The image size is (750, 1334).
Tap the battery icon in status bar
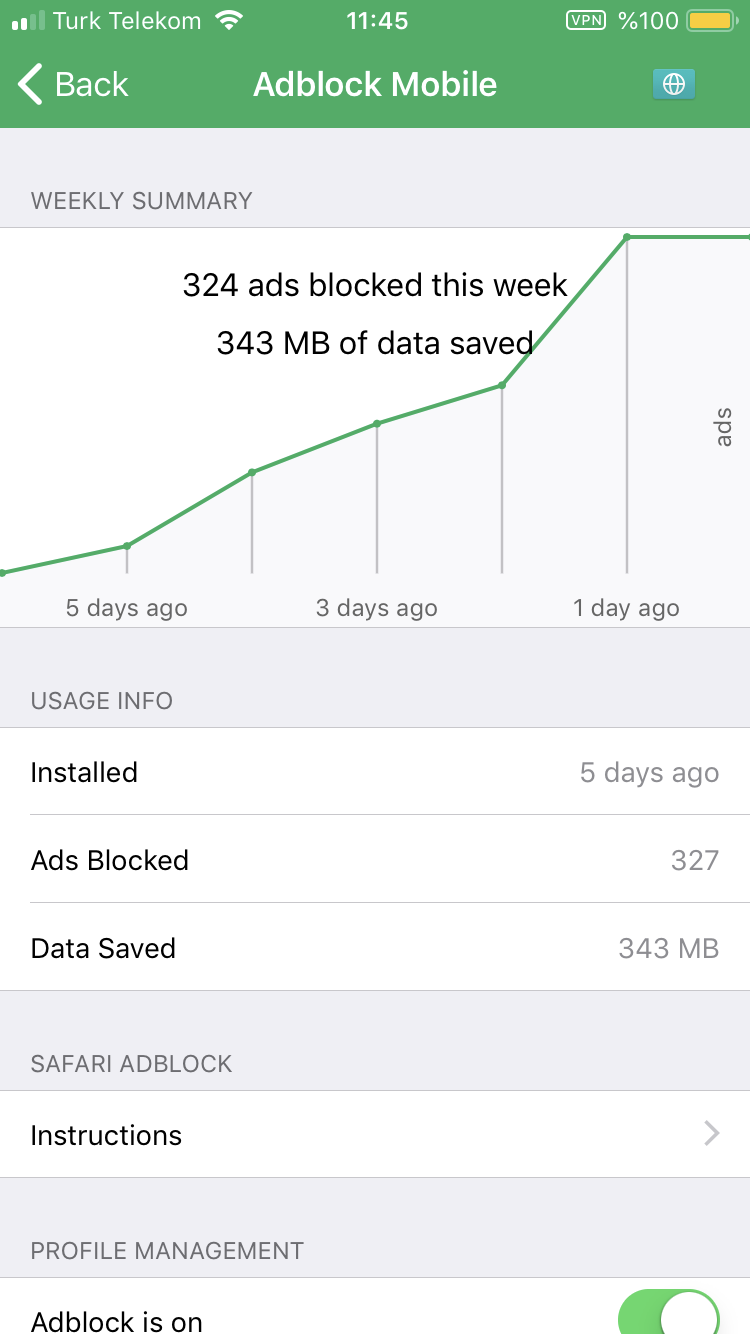pyautogui.click(x=711, y=20)
